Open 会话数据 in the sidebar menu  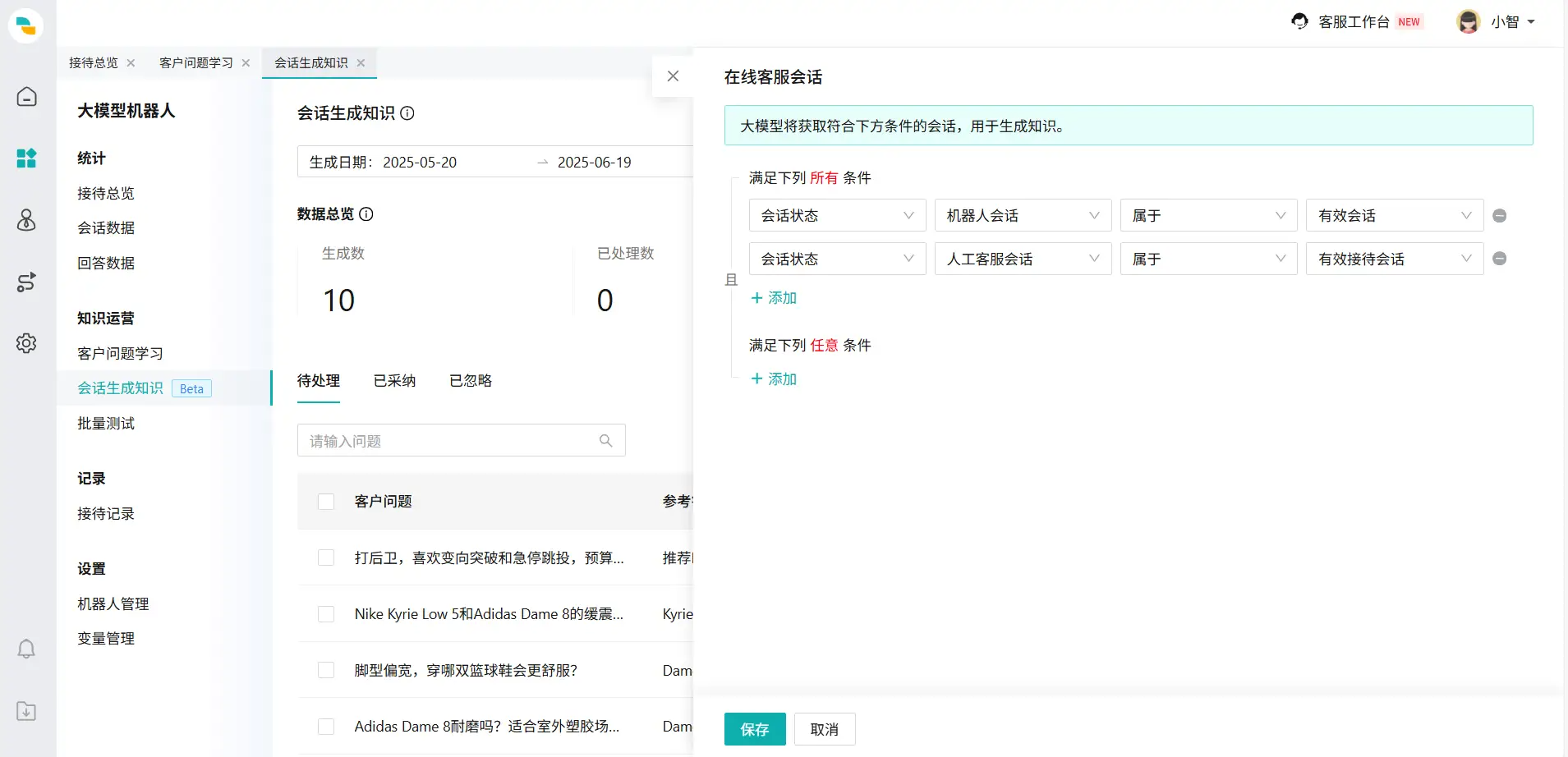(106, 228)
